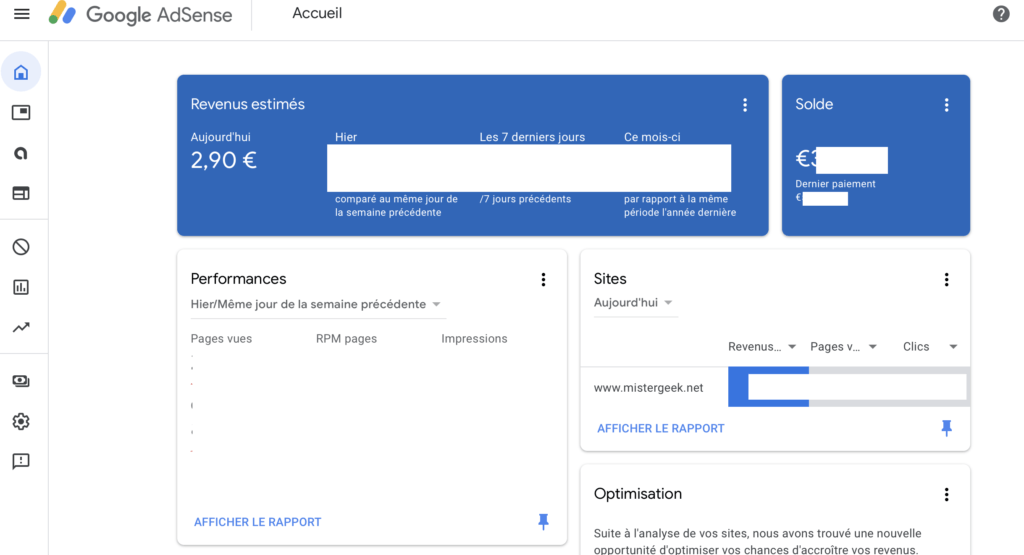Click the Hier revenue label

[346, 137]
